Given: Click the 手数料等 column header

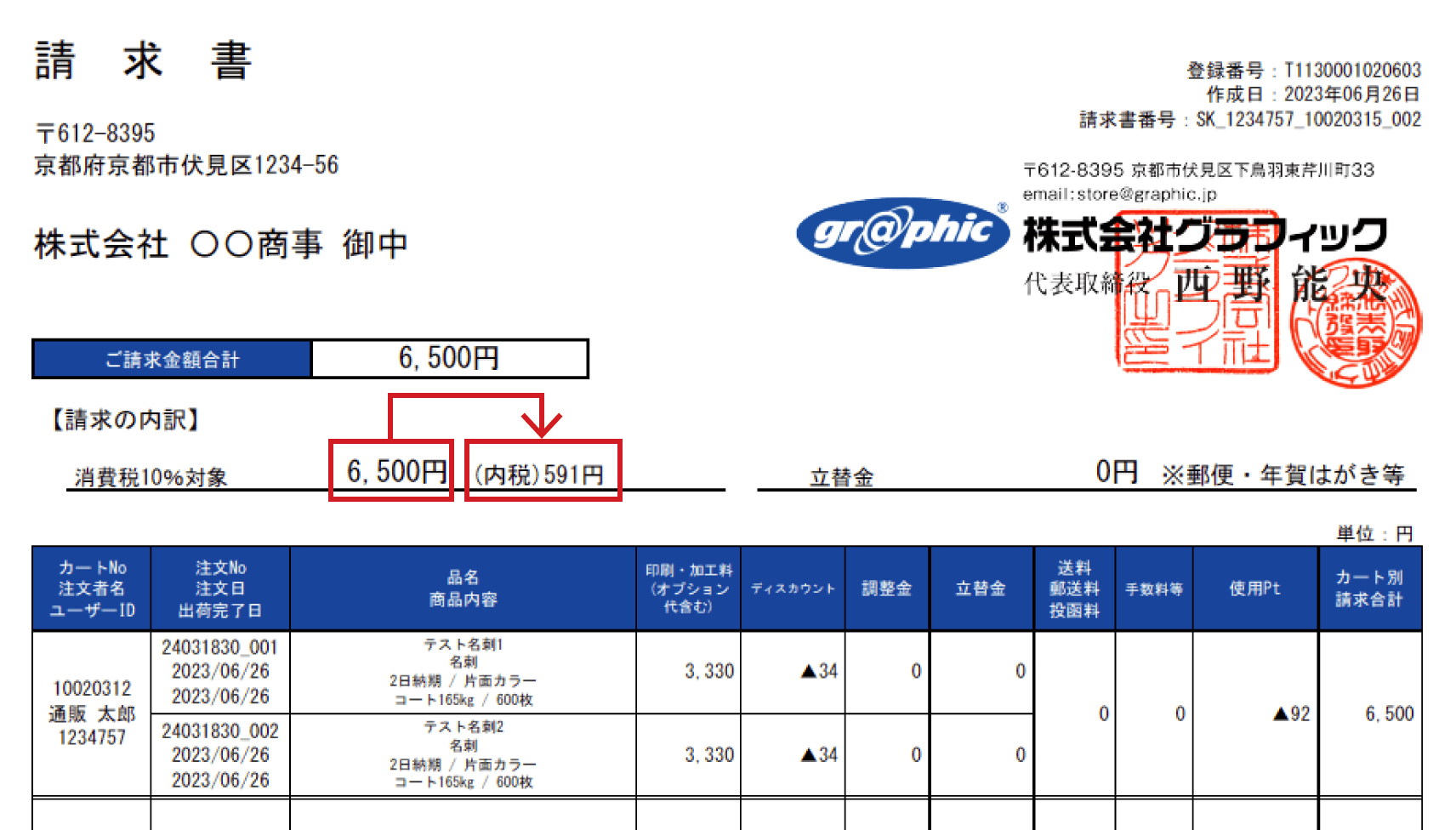Looking at the screenshot, I should (1154, 588).
